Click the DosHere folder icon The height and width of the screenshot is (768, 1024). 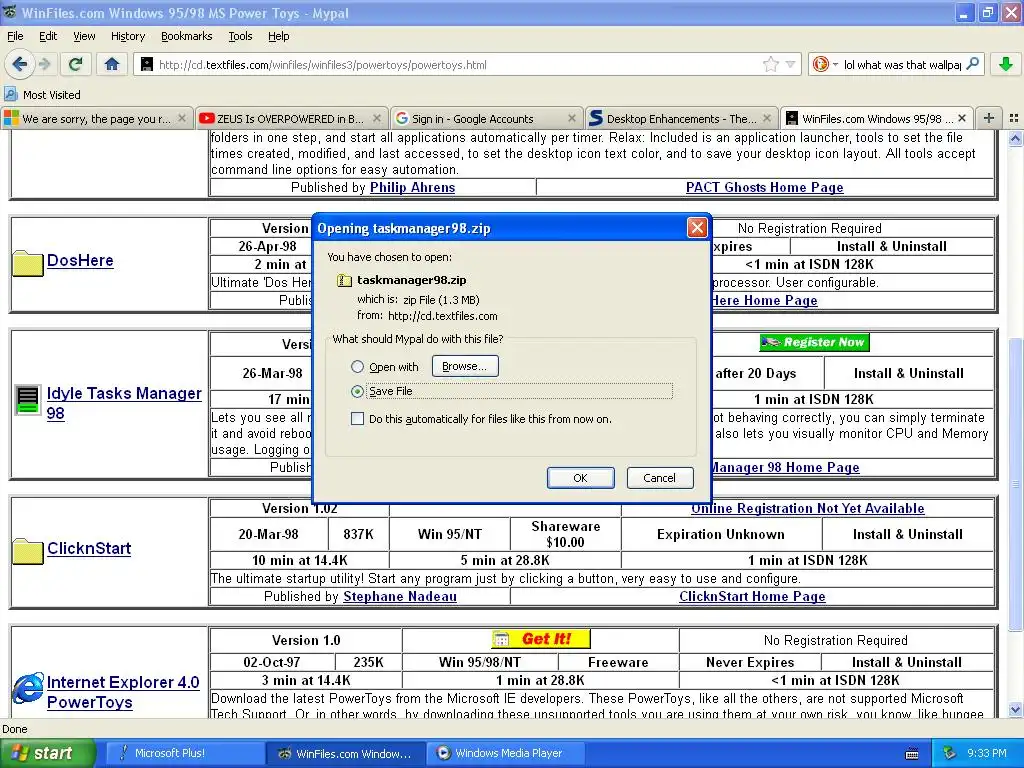point(27,263)
